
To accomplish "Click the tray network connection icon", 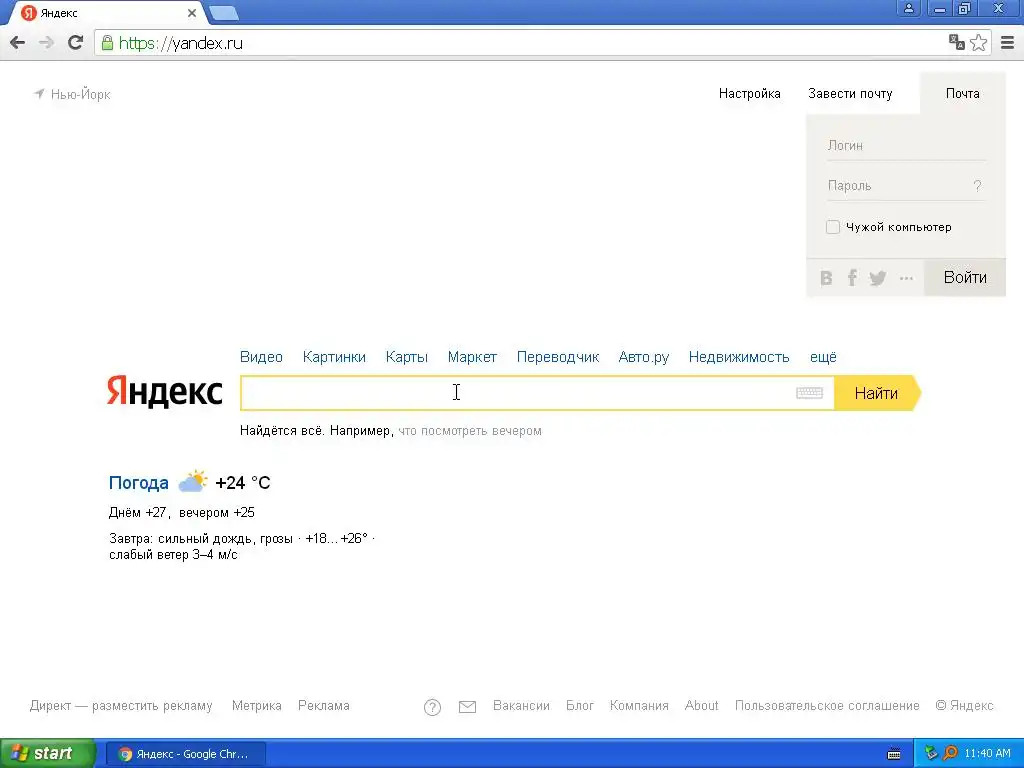I will (931, 753).
